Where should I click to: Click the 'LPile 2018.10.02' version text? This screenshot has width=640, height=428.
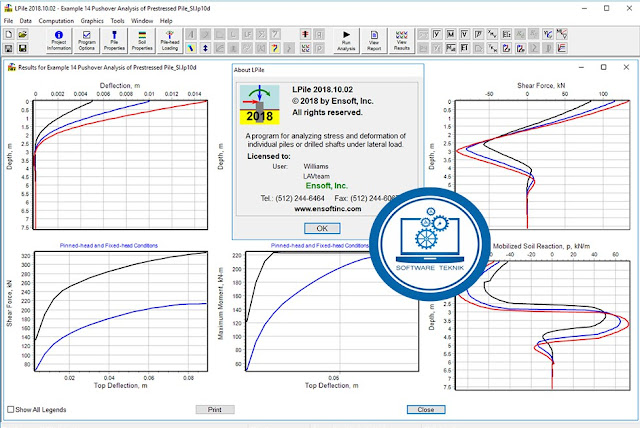(x=322, y=90)
